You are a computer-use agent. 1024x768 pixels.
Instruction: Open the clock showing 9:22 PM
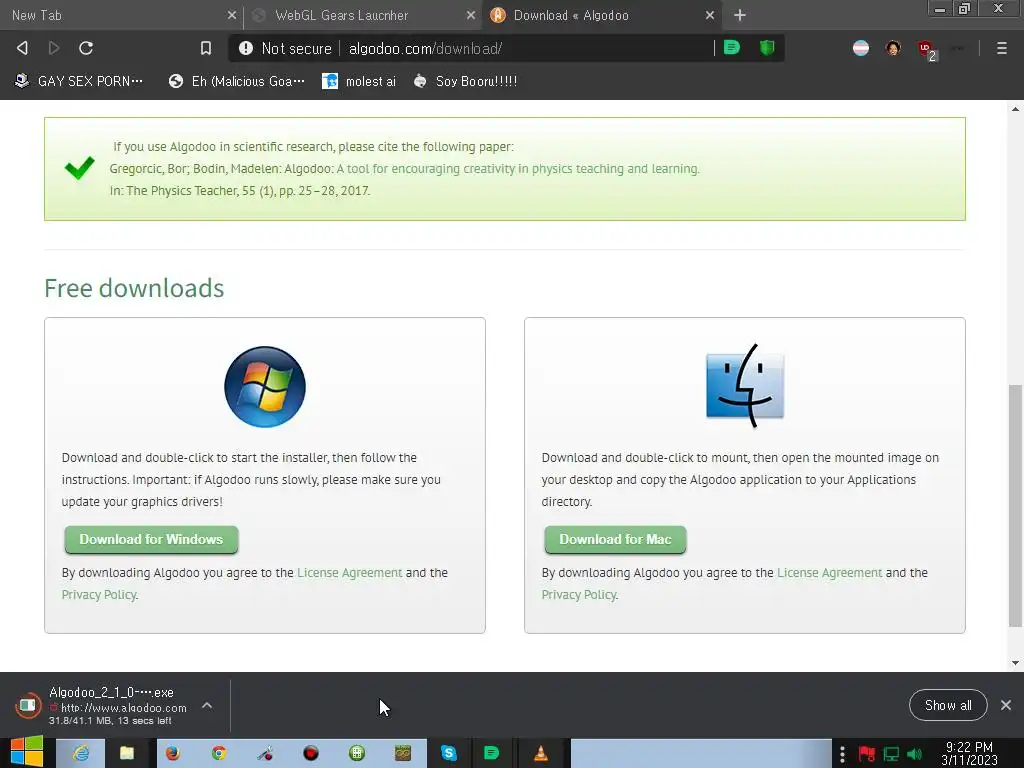969,754
